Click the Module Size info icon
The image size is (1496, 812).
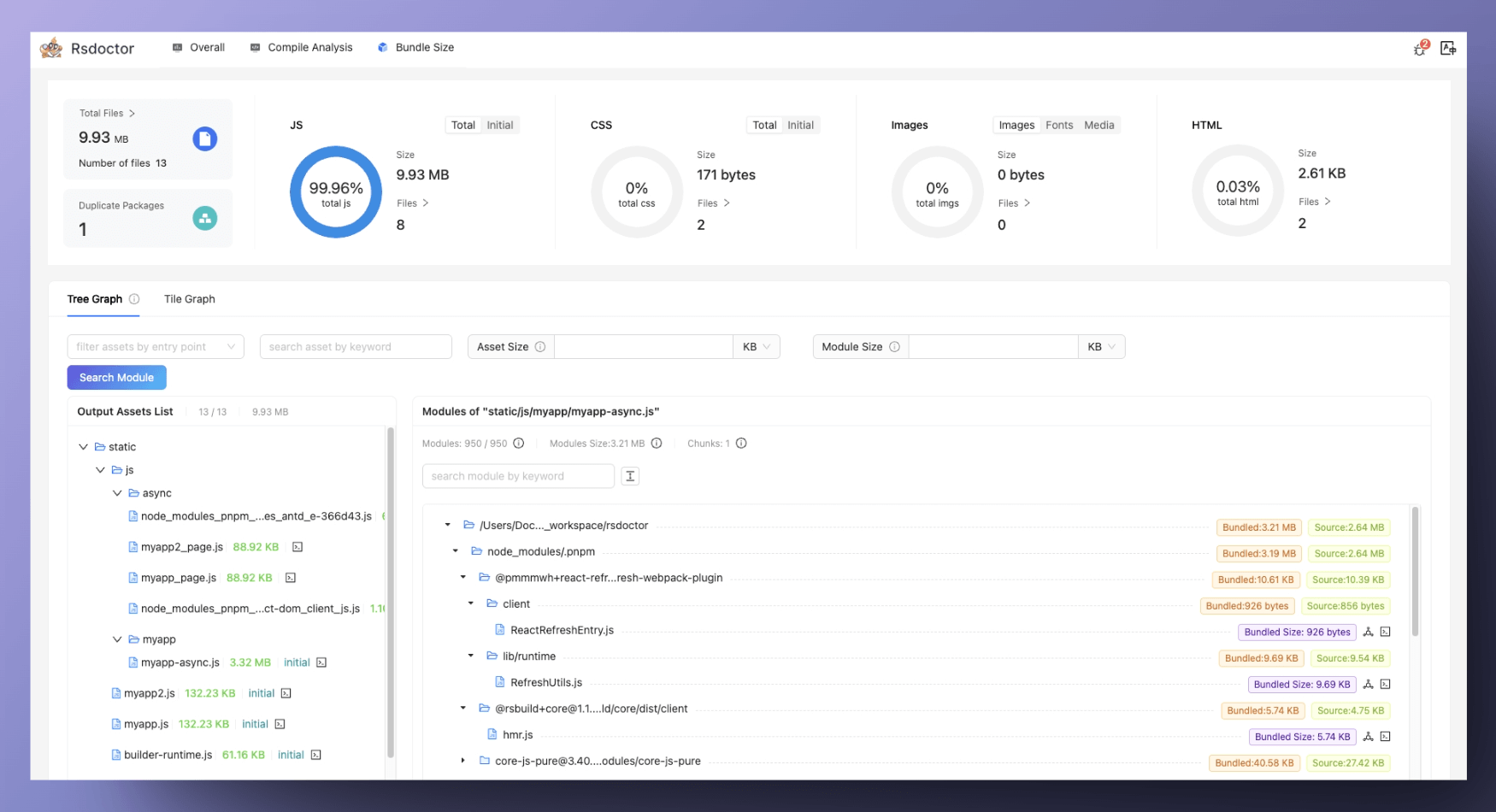[894, 347]
